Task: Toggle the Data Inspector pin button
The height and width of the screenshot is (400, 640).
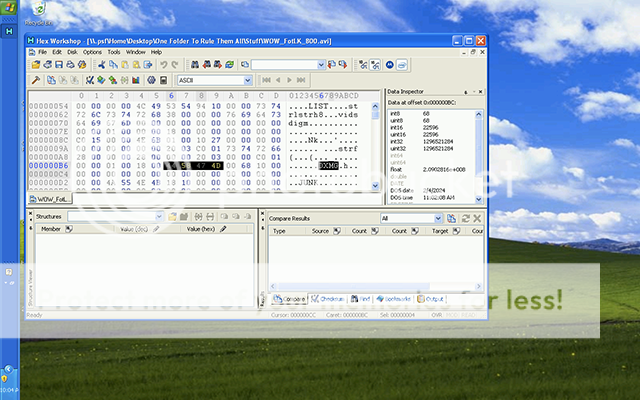Action: click(x=466, y=92)
